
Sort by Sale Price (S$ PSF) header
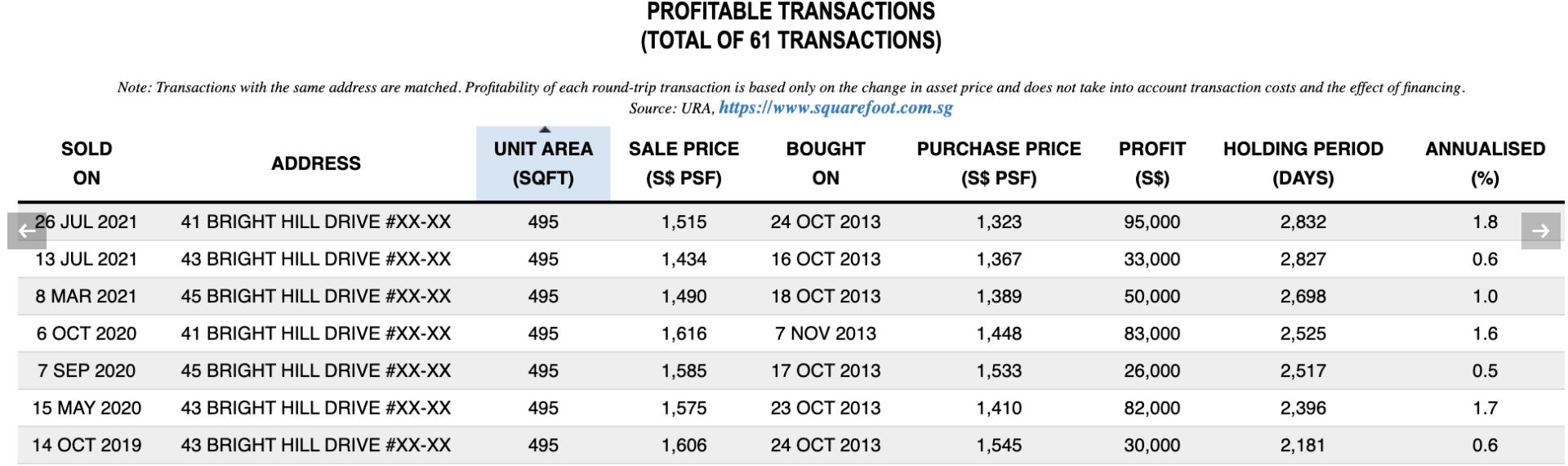point(684,164)
